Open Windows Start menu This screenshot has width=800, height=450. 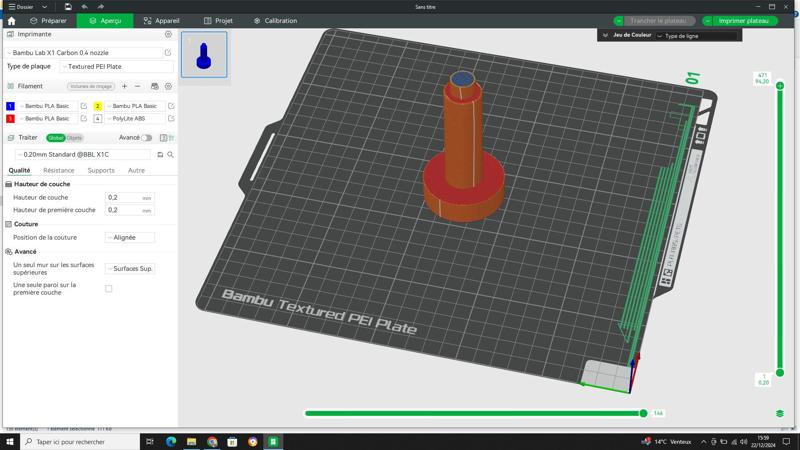tap(10, 442)
